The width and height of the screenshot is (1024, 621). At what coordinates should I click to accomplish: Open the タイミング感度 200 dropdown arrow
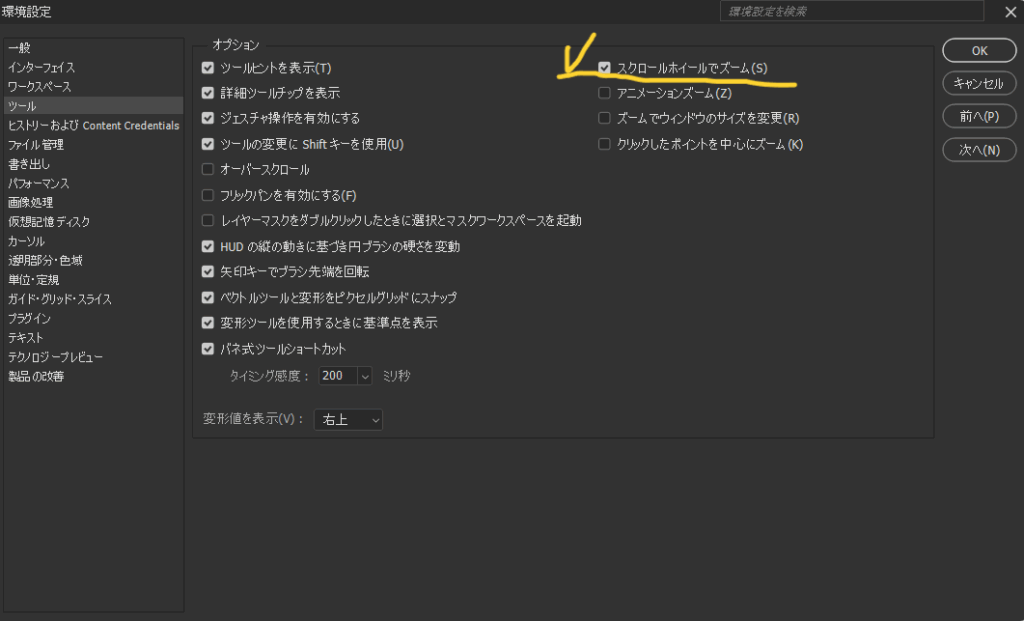click(363, 376)
